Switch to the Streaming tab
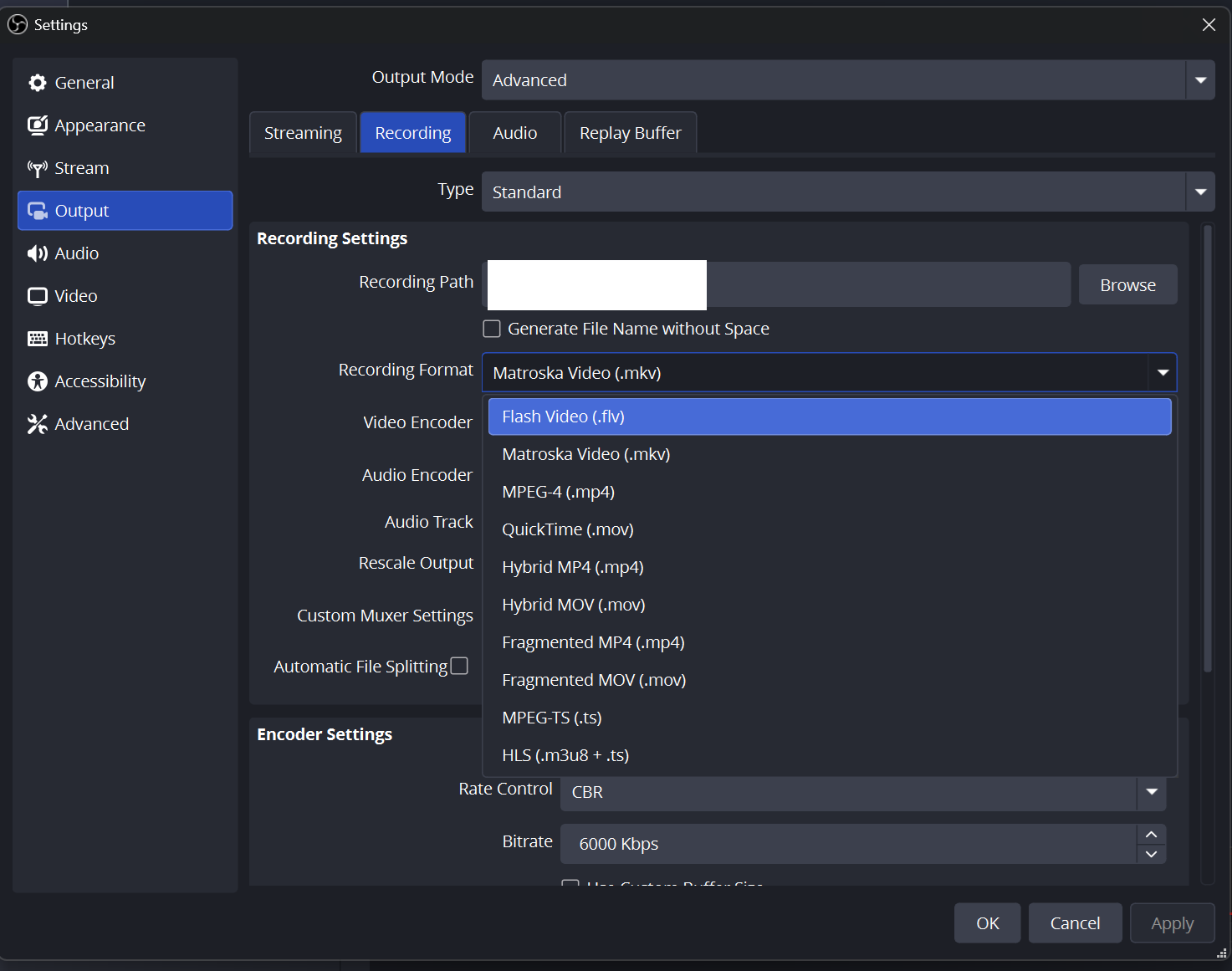The height and width of the screenshot is (971, 1232). pyautogui.click(x=303, y=133)
